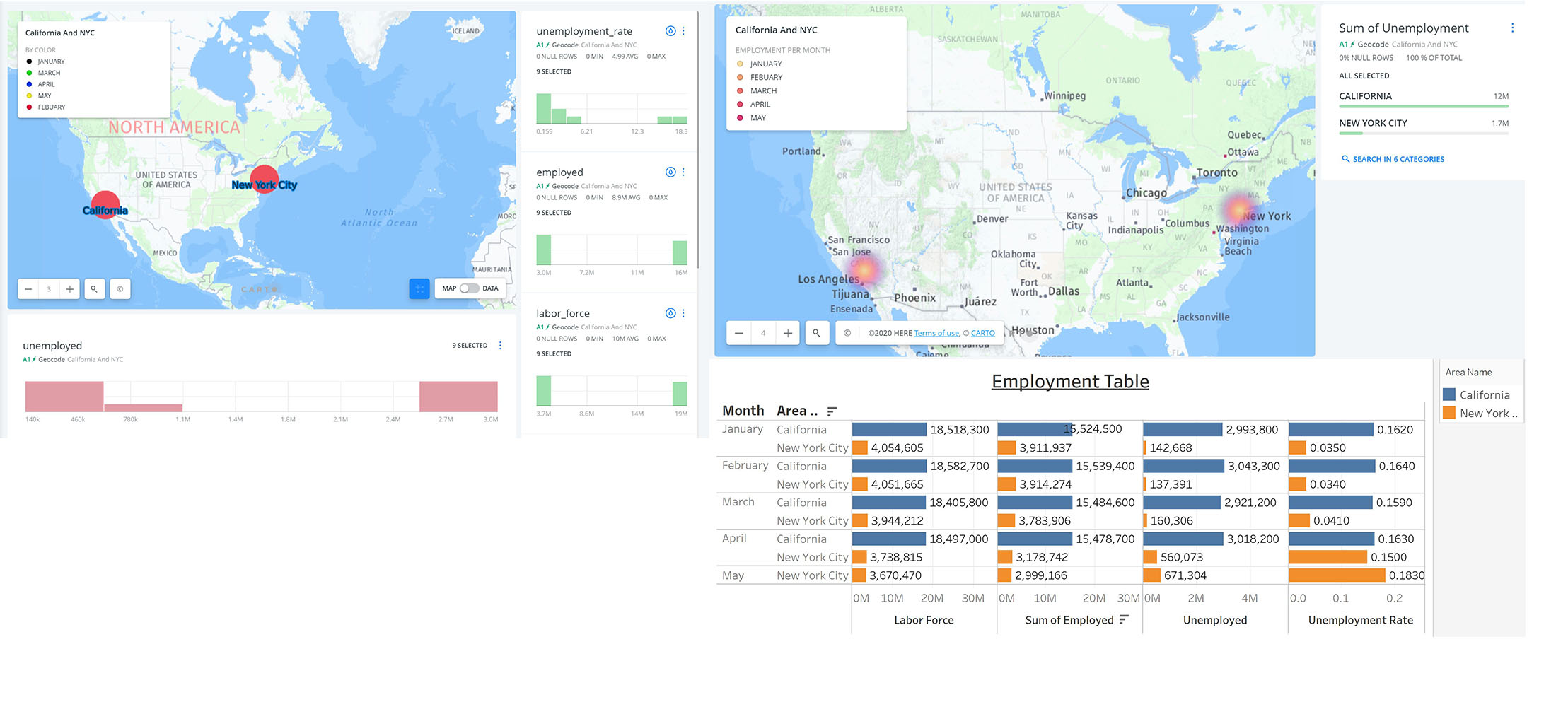Viewport: 1568px width, 702px height.
Task: Click the drop target icon on unemployment_rate widget
Action: 670,30
